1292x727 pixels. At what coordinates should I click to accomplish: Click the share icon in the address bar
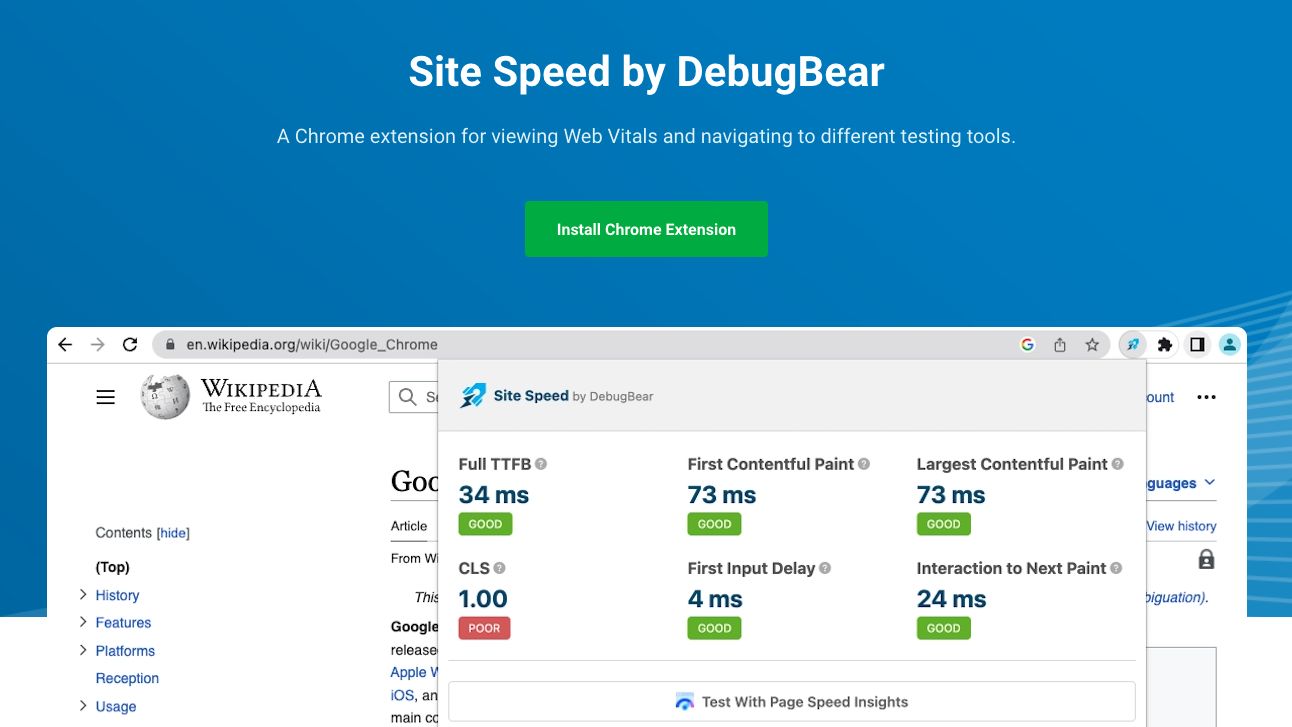click(x=1060, y=345)
